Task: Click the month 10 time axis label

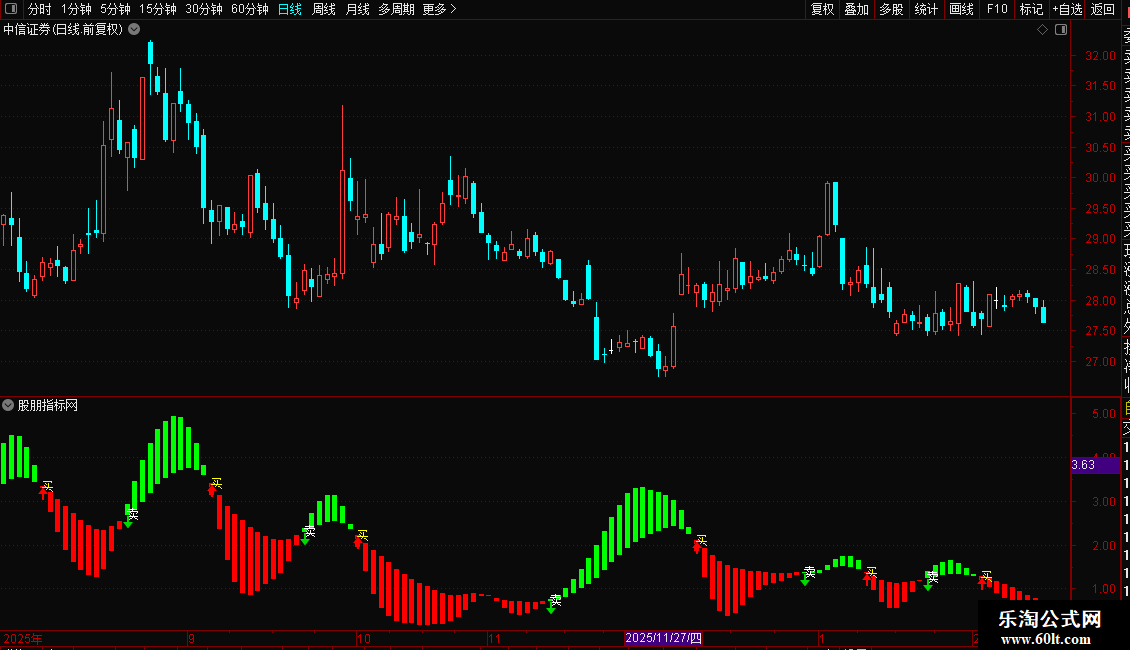Action: point(364,638)
